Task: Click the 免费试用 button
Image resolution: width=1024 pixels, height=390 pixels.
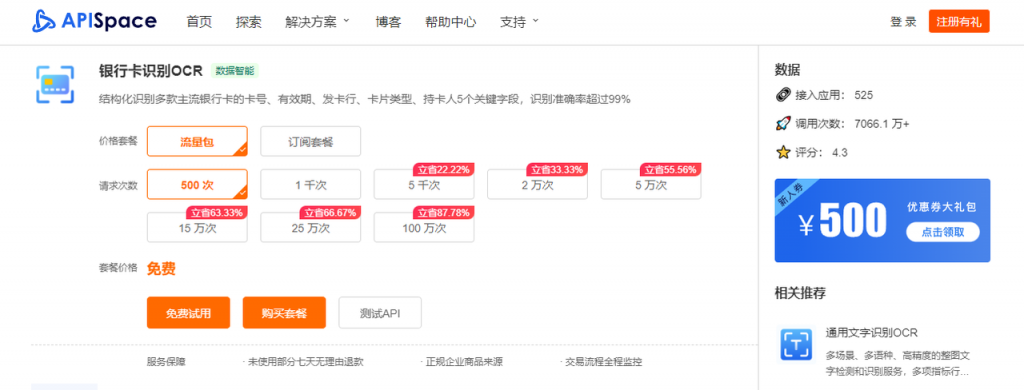Action: pos(188,313)
